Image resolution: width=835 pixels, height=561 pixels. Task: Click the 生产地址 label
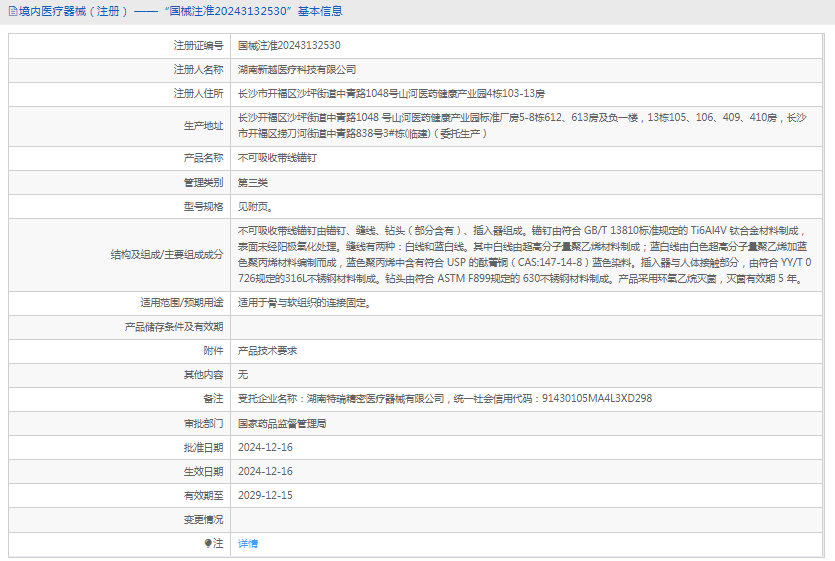203,126
